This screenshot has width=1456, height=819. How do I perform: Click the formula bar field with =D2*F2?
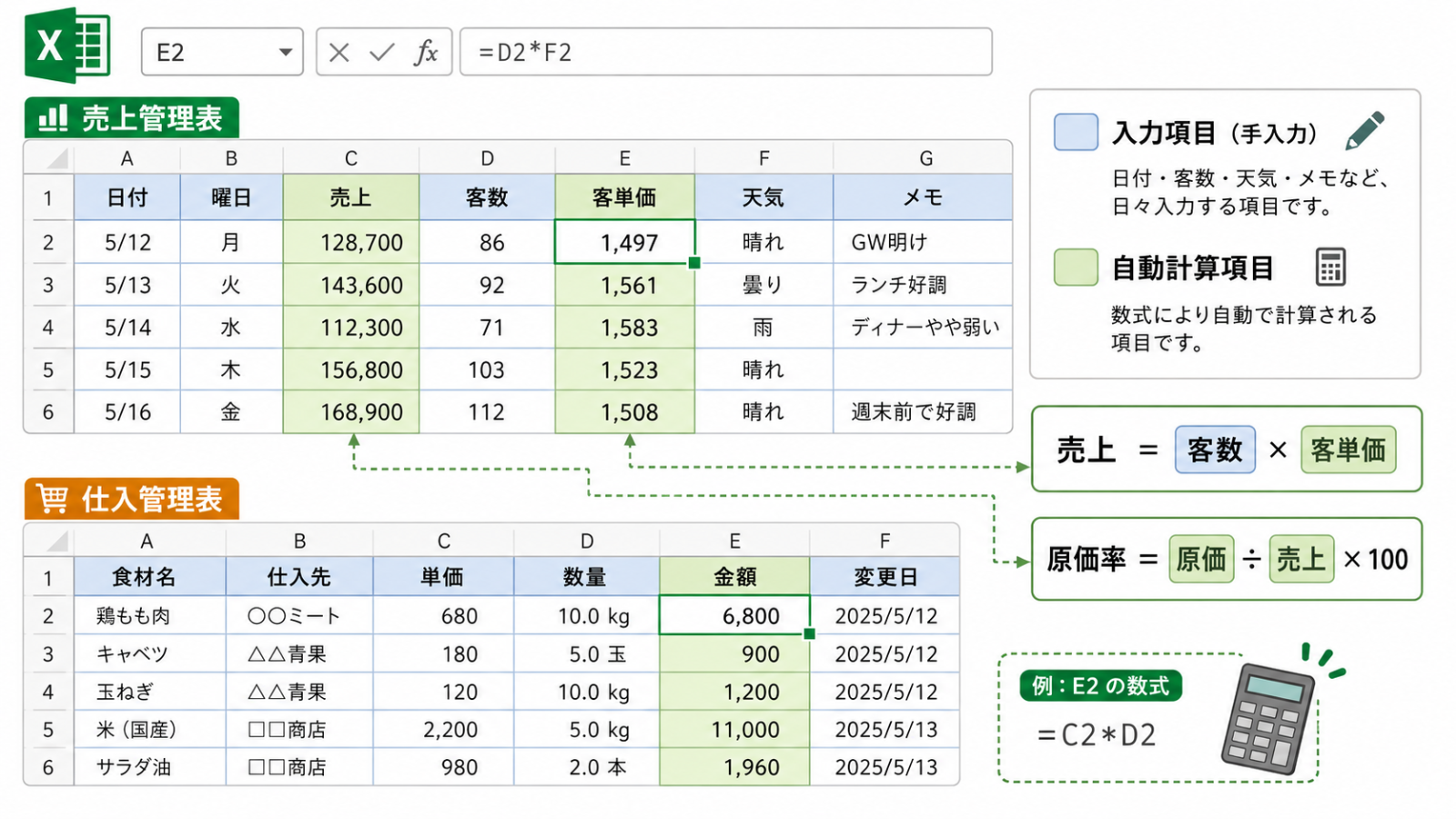[x=726, y=52]
